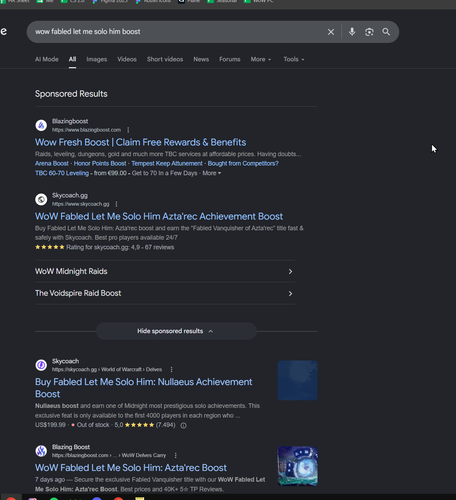Start voice search with the microphone icon

pos(352,32)
